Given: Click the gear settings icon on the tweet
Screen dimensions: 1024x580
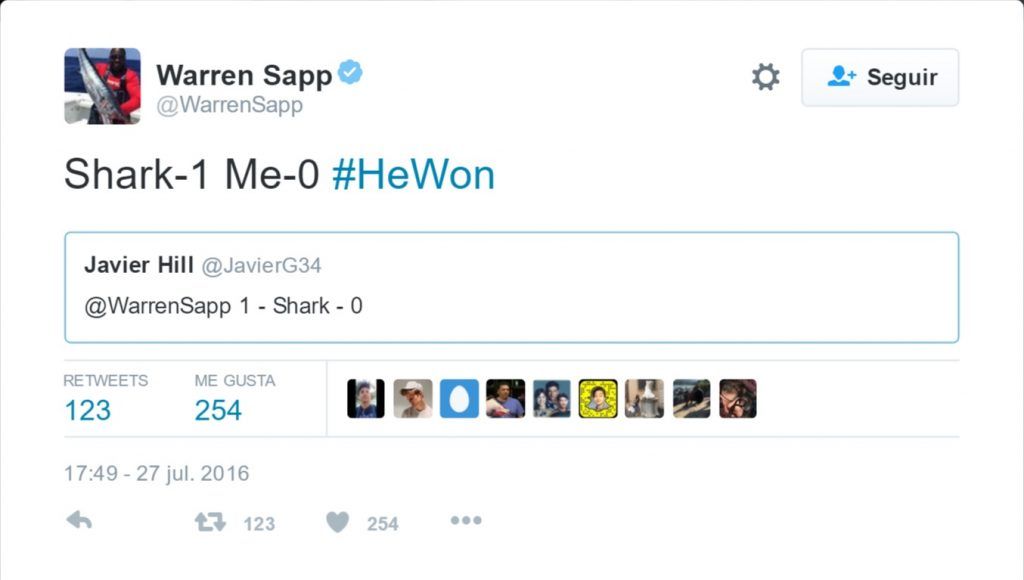Looking at the screenshot, I should [765, 76].
